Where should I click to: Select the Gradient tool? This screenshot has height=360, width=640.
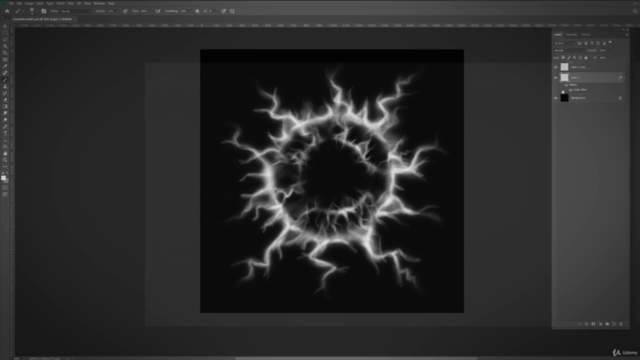click(5, 107)
